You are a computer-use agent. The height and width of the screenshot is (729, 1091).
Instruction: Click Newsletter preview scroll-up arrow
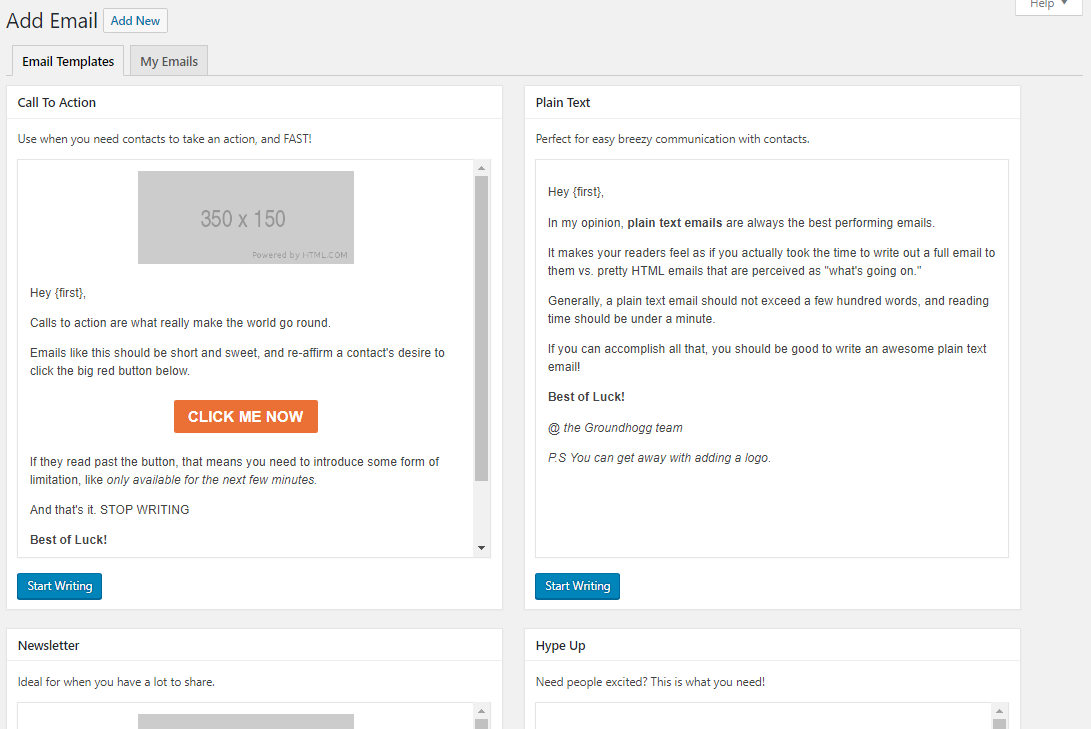pos(481,711)
